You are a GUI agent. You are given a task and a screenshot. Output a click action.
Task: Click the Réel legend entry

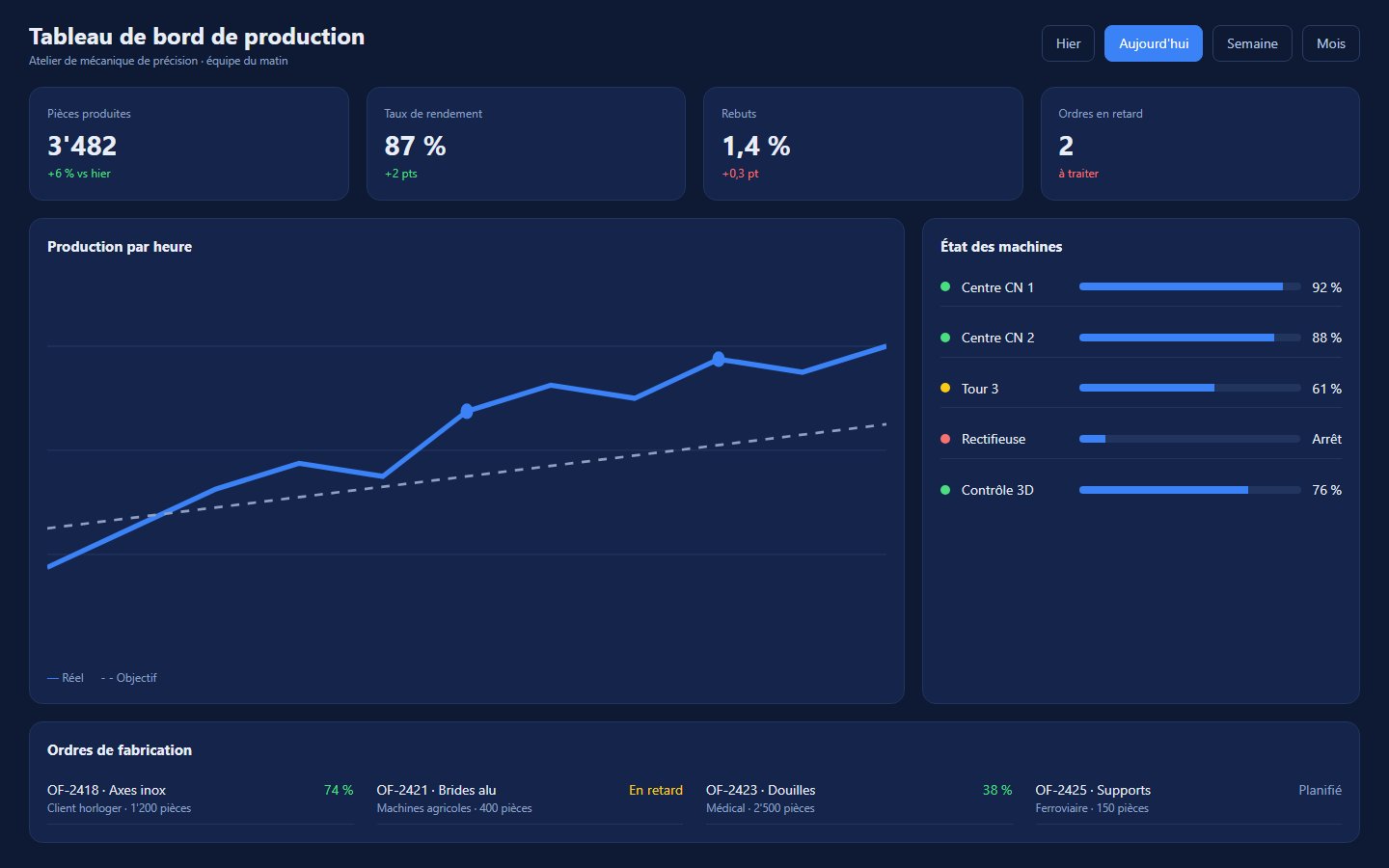(x=66, y=678)
